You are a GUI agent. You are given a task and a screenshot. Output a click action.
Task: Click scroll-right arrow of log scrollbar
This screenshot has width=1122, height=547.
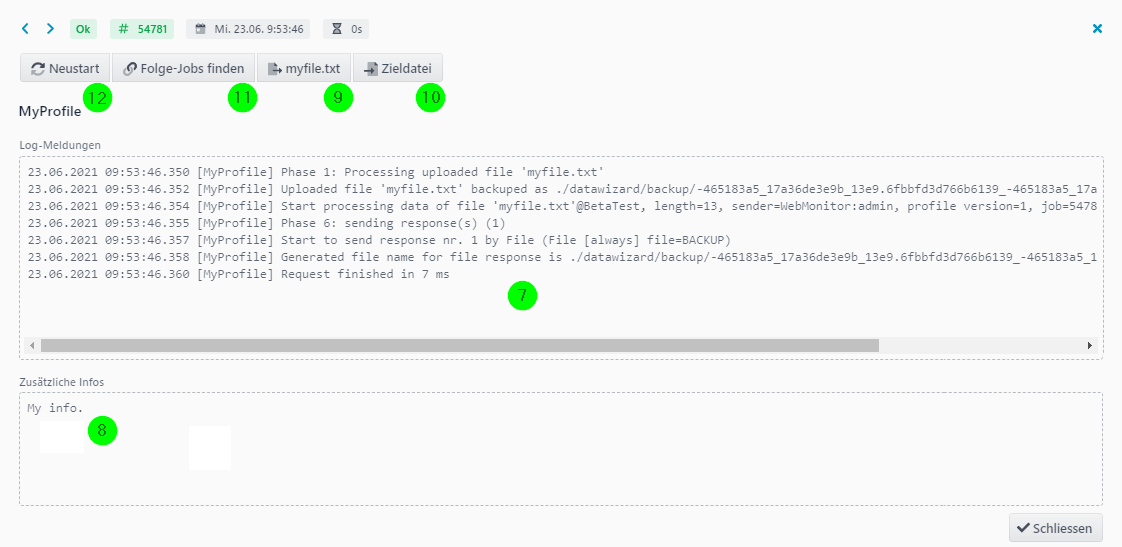pyautogui.click(x=1090, y=345)
